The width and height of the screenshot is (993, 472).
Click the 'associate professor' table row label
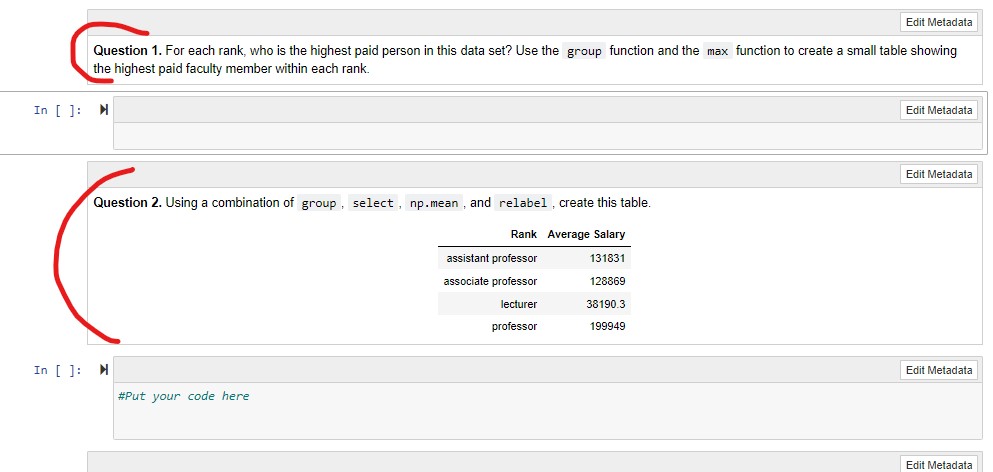tap(490, 281)
